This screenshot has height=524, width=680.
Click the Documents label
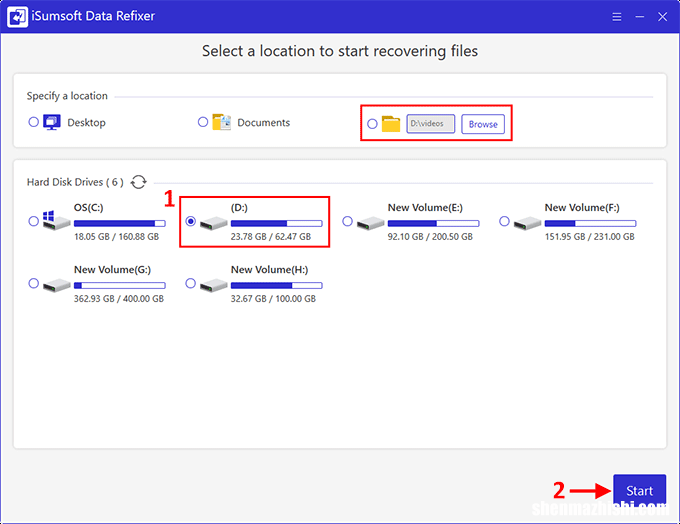264,123
